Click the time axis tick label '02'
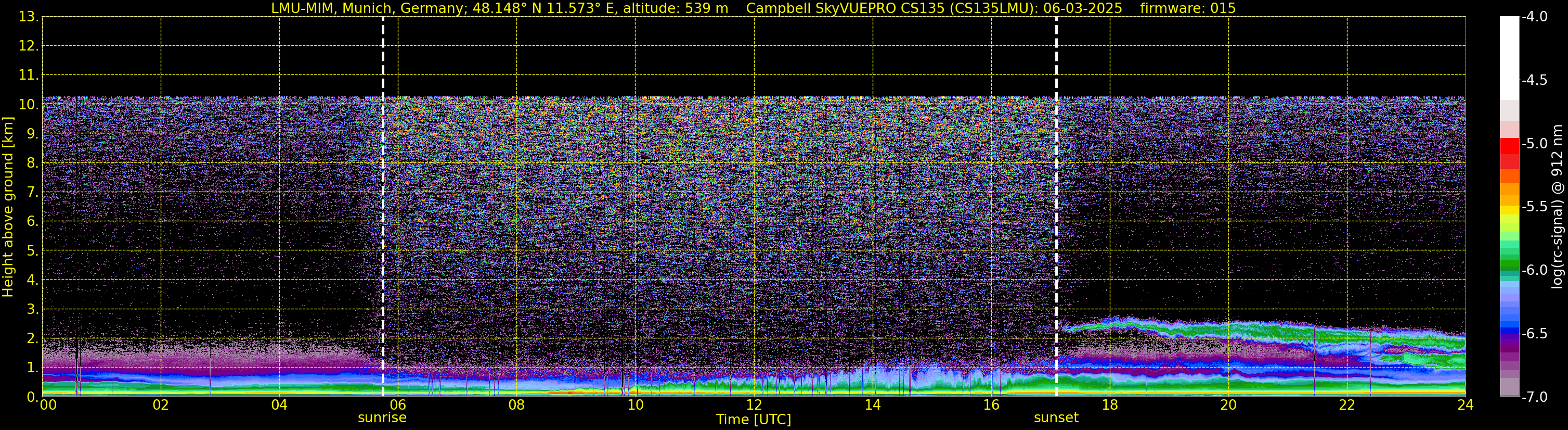 pos(161,405)
